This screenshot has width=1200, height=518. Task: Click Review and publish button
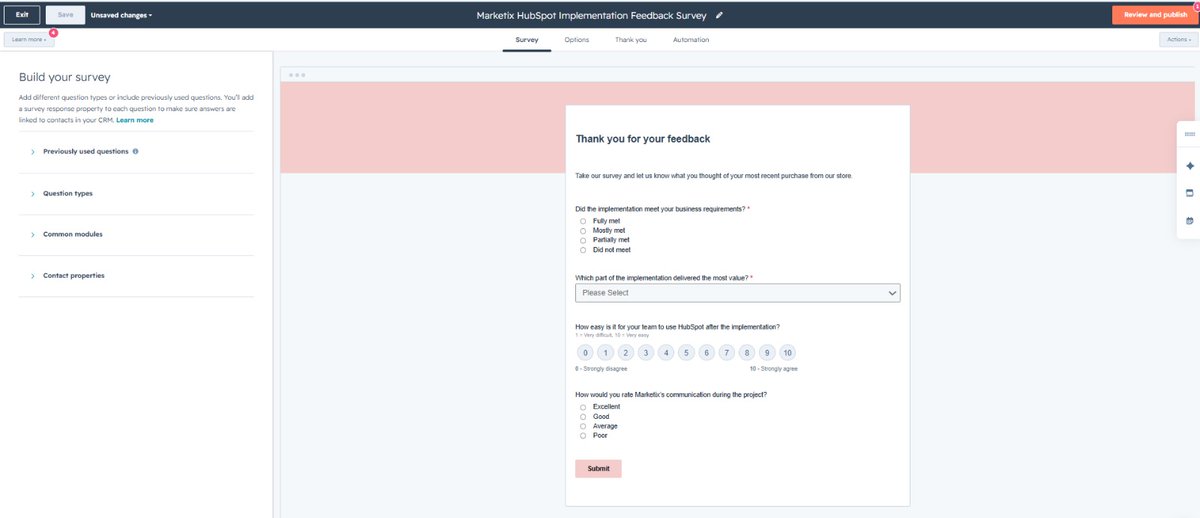(1155, 15)
